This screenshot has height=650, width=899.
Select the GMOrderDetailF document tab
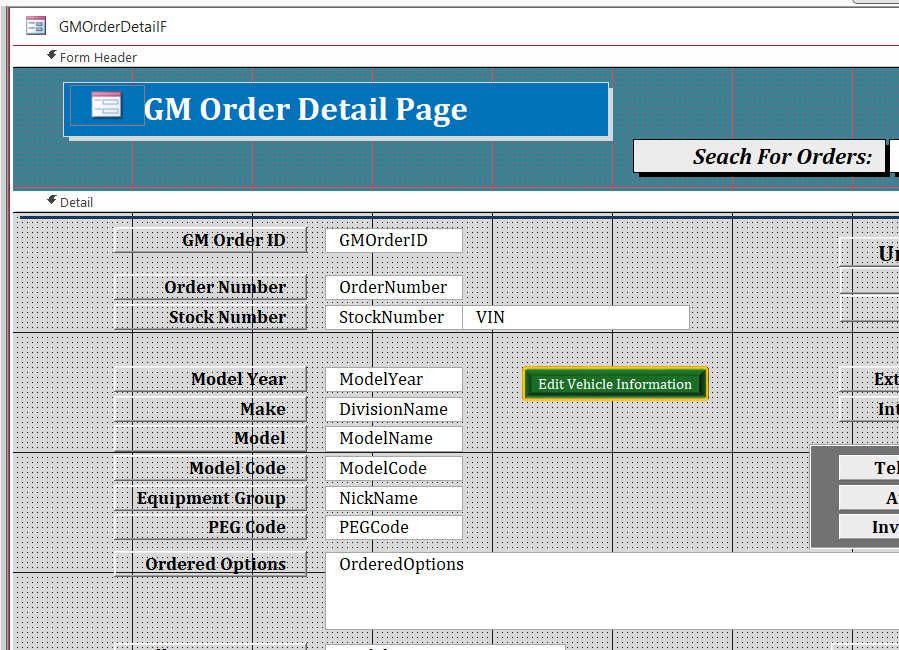(x=112, y=26)
